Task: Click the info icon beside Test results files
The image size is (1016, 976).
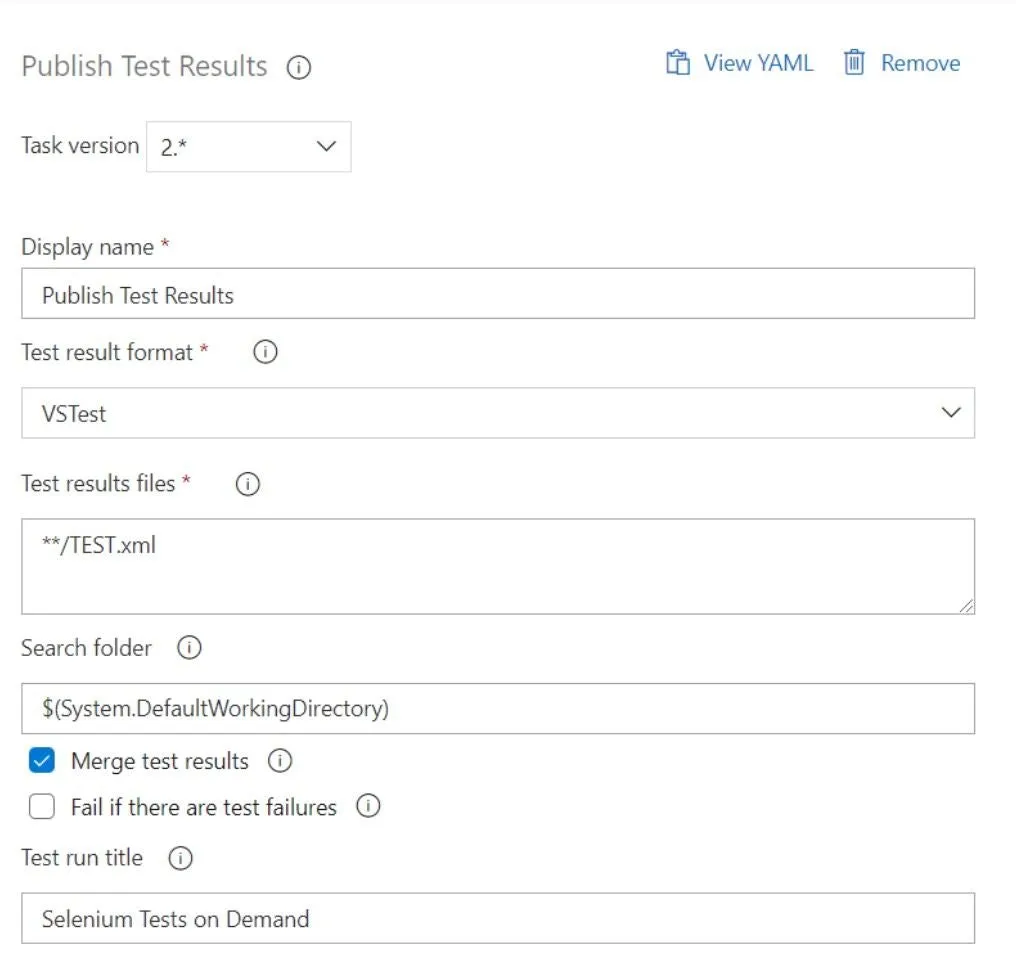Action: coord(246,484)
